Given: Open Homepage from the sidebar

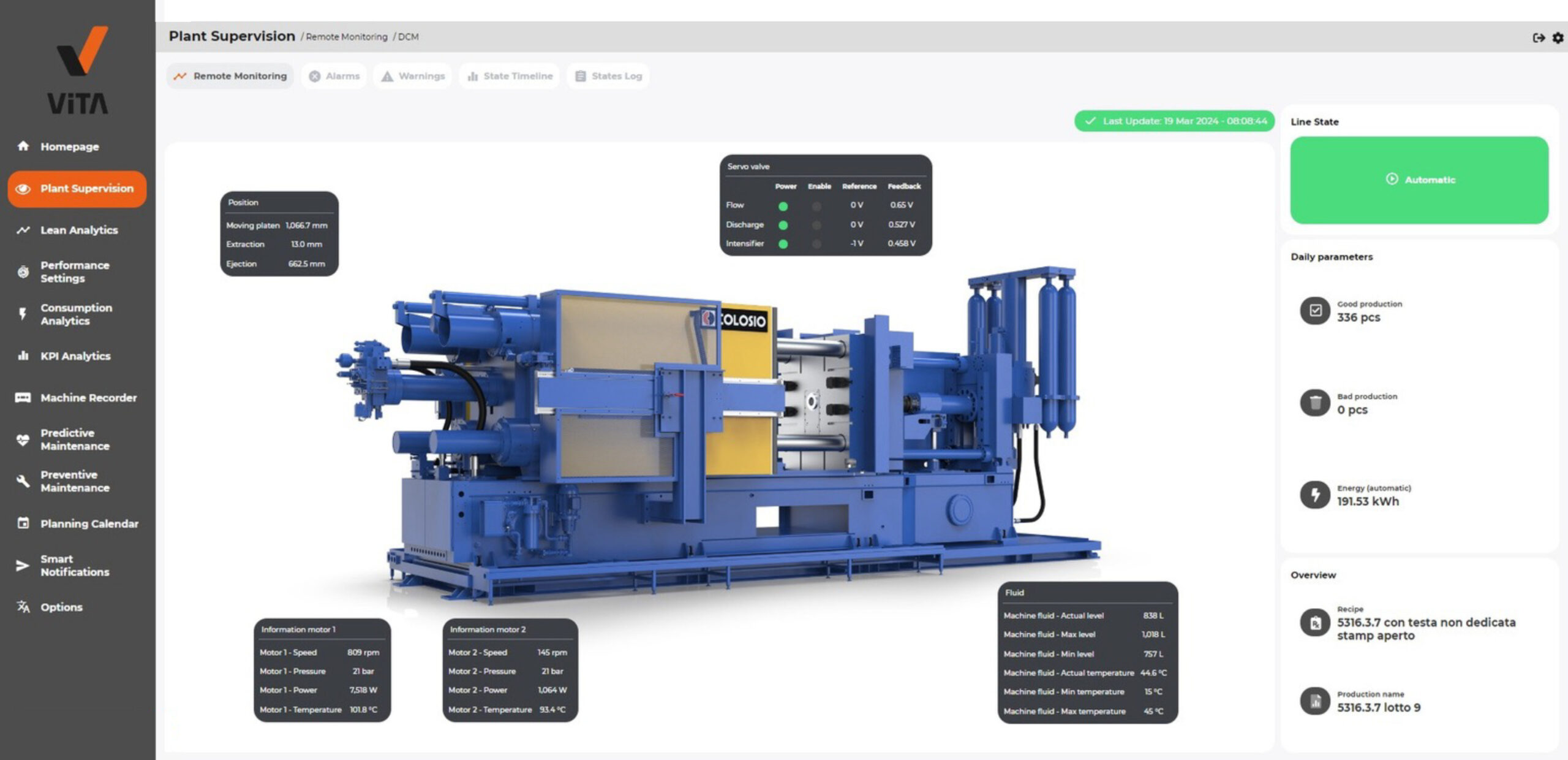Looking at the screenshot, I should point(69,146).
